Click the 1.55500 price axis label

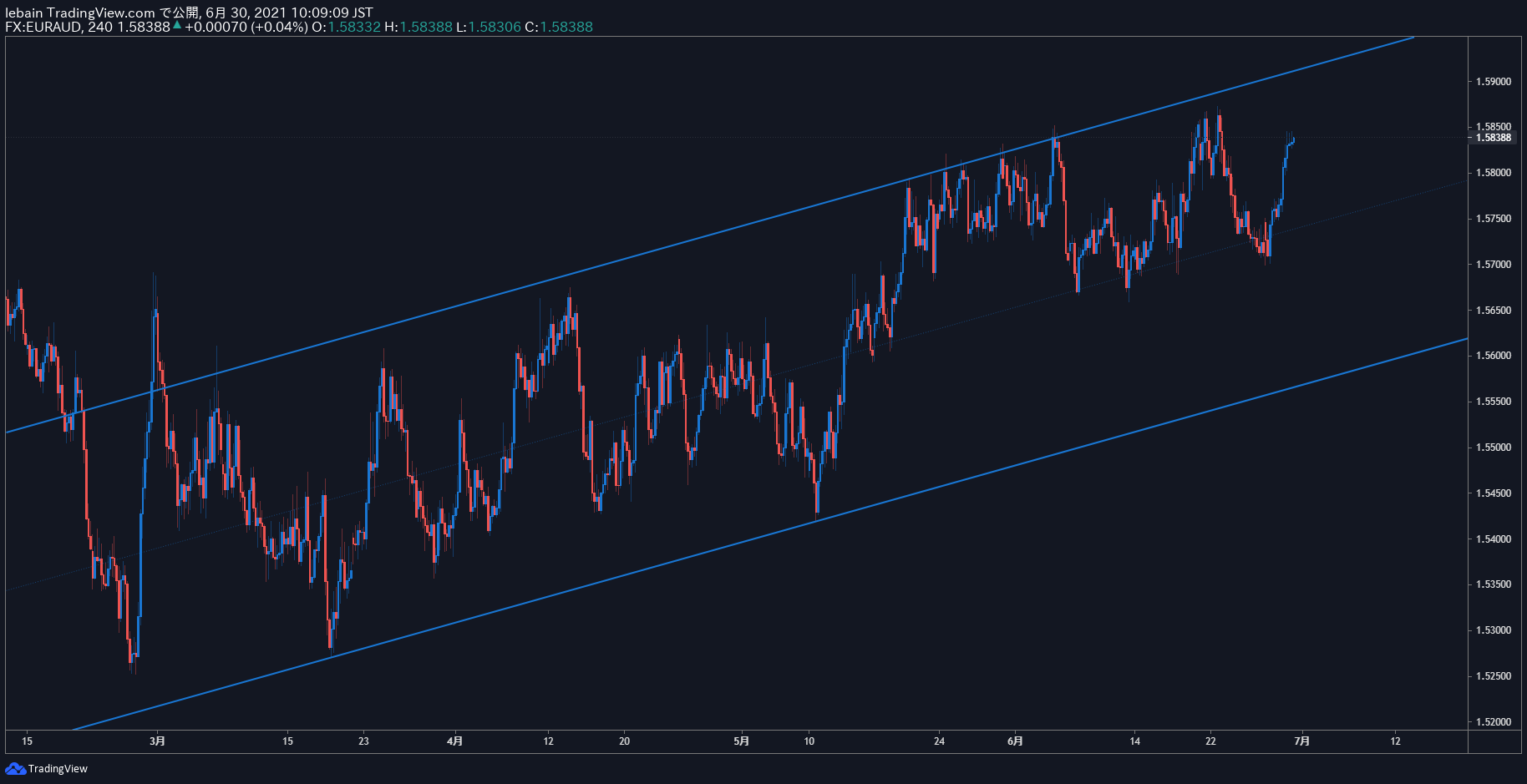tap(1494, 402)
